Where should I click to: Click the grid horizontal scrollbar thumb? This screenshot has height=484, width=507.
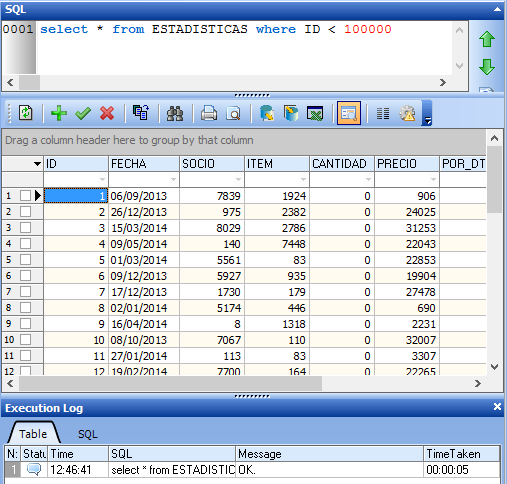click(x=170, y=384)
